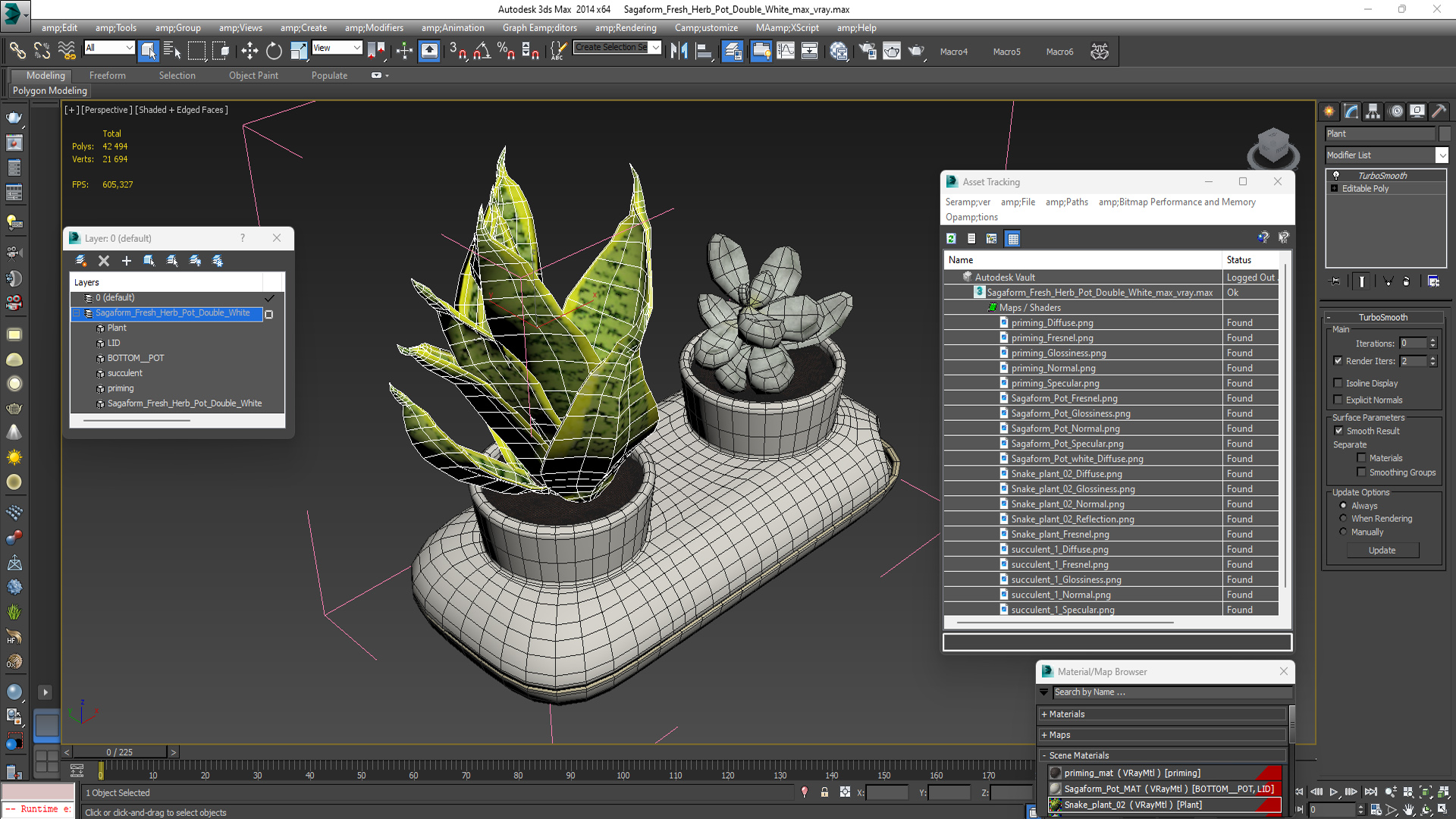Click Table View icon in Asset Tracking
1456x819 pixels.
1012,238
